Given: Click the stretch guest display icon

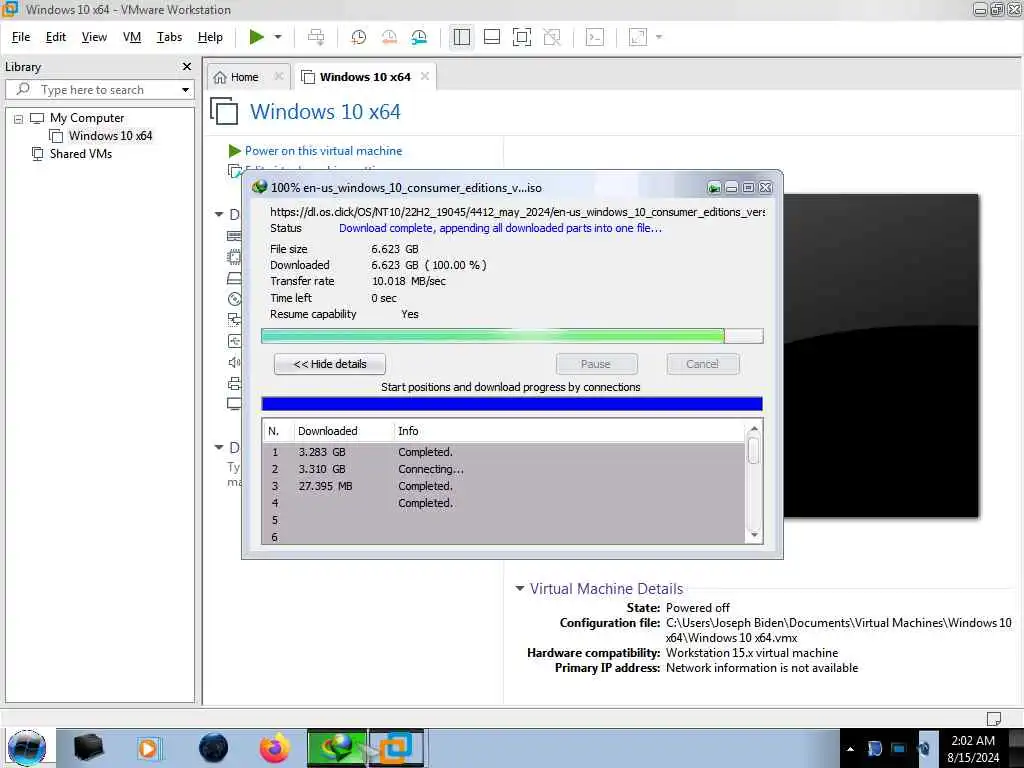Looking at the screenshot, I should click(x=638, y=37).
